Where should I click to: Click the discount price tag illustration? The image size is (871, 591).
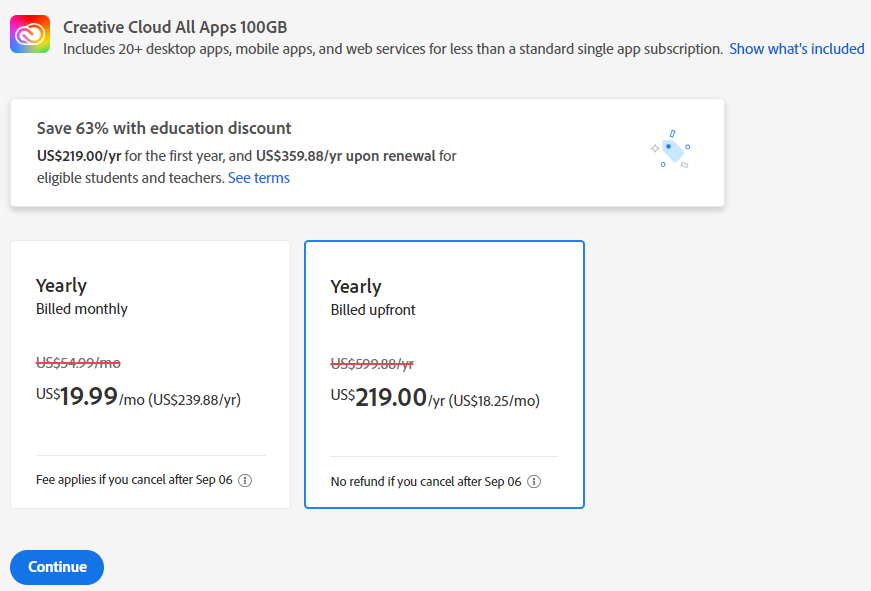[x=670, y=149]
